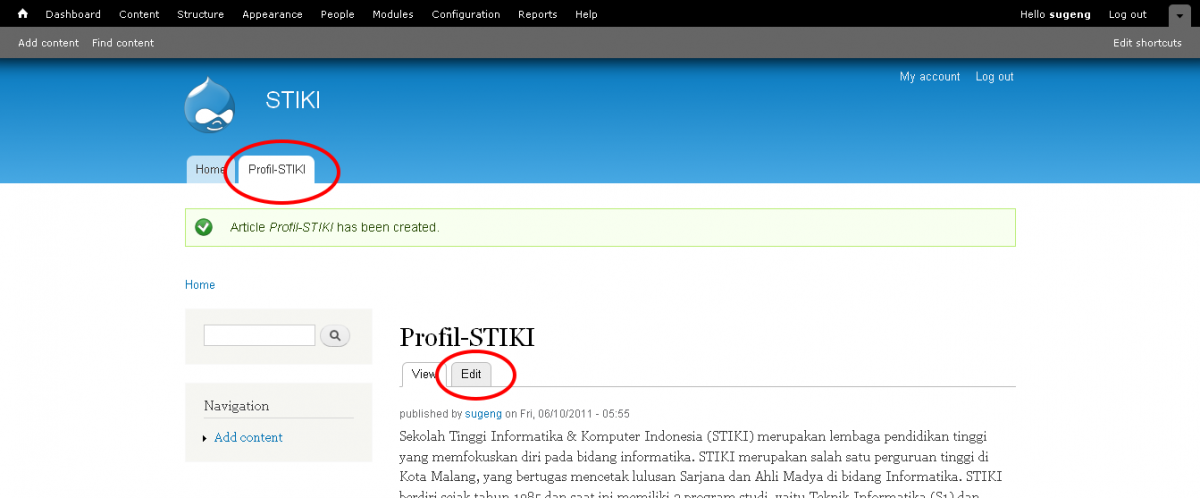1200x498 pixels.
Task: Click the home icon in admin toolbar
Action: click(x=23, y=14)
